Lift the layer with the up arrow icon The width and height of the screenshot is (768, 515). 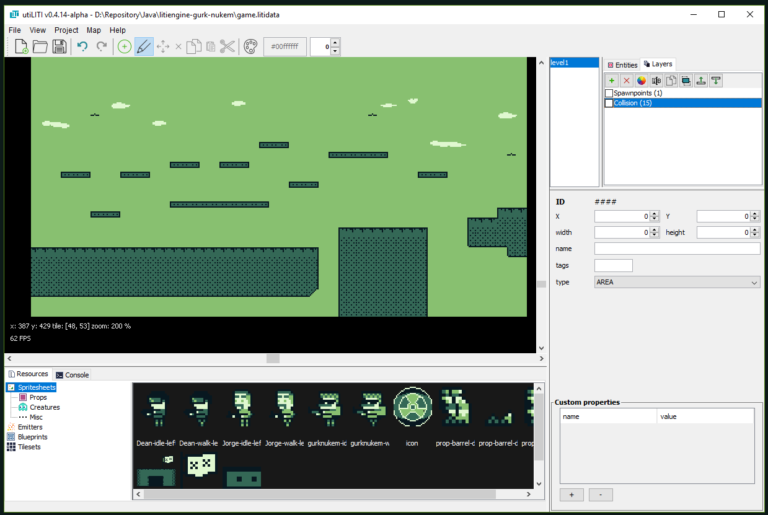pos(701,80)
